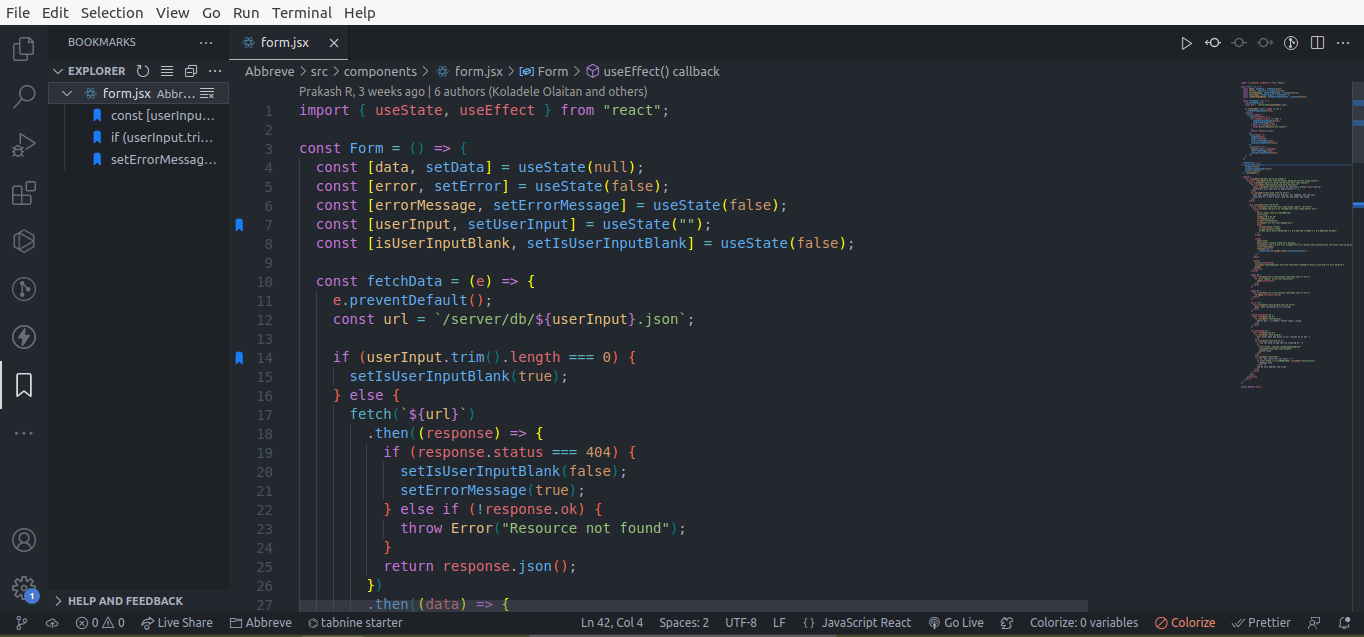
Task: Open the Search view in activity bar
Action: 24,96
